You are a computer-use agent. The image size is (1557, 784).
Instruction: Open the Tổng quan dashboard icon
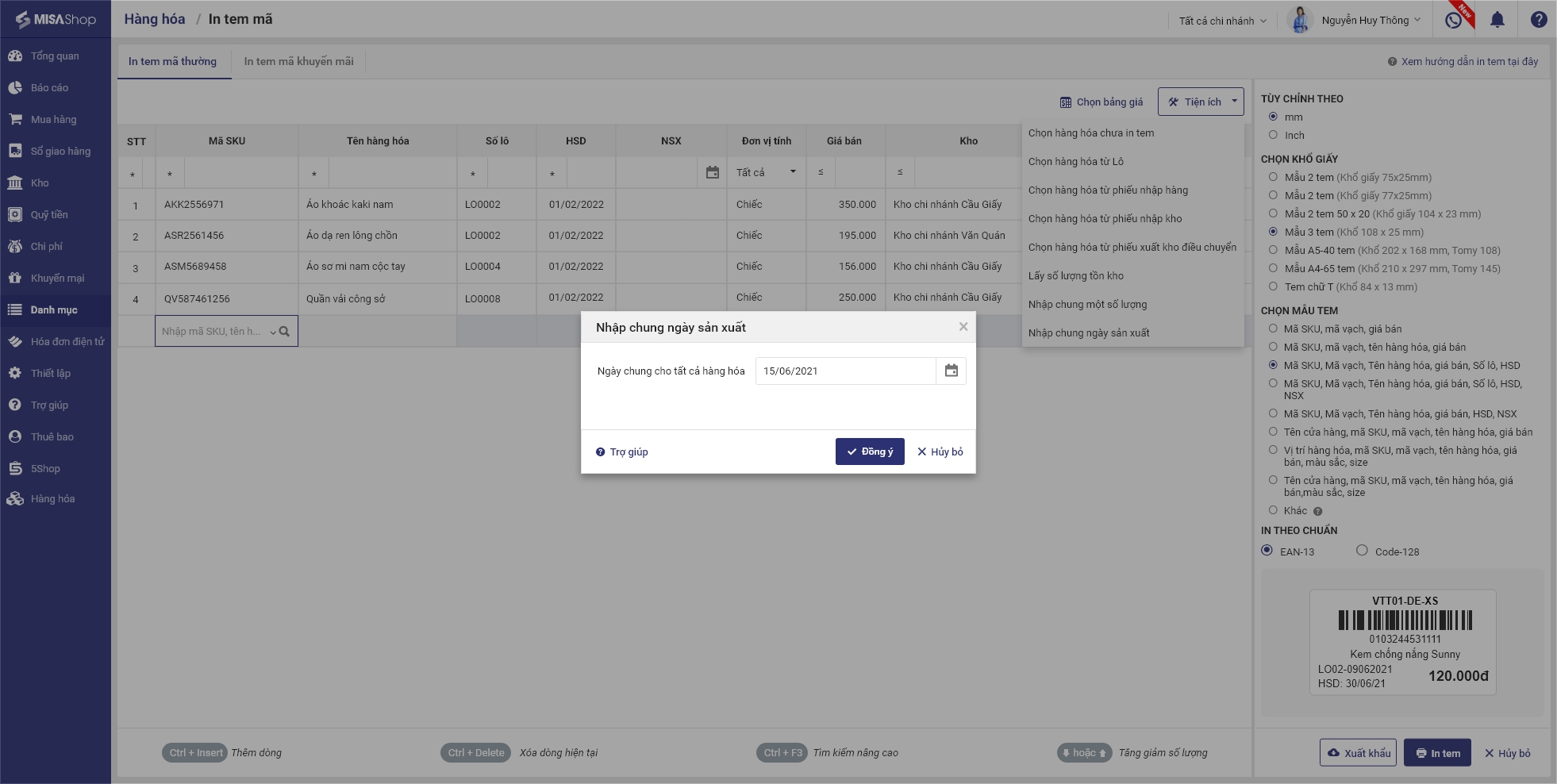[x=15, y=56]
